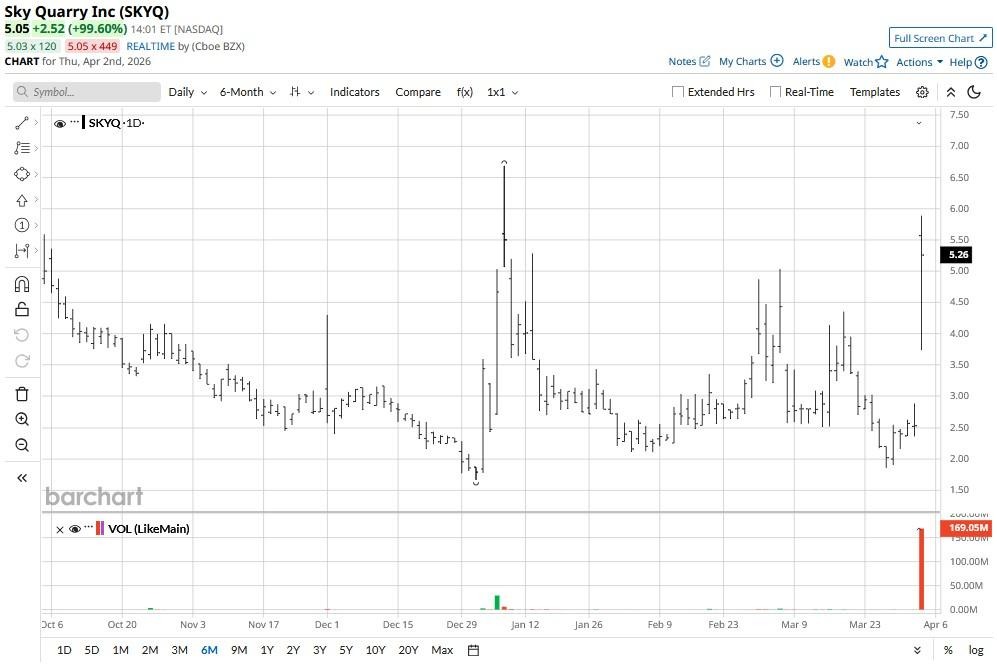This screenshot has width=997, height=665.
Task: Toggle magnet snap mode
Action: [x=22, y=284]
